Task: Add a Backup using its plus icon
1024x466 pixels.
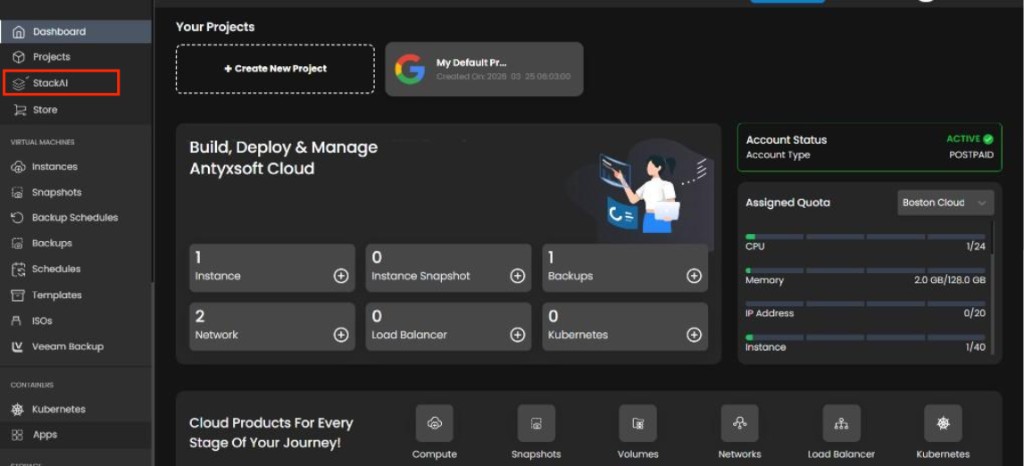Action: pyautogui.click(x=694, y=276)
